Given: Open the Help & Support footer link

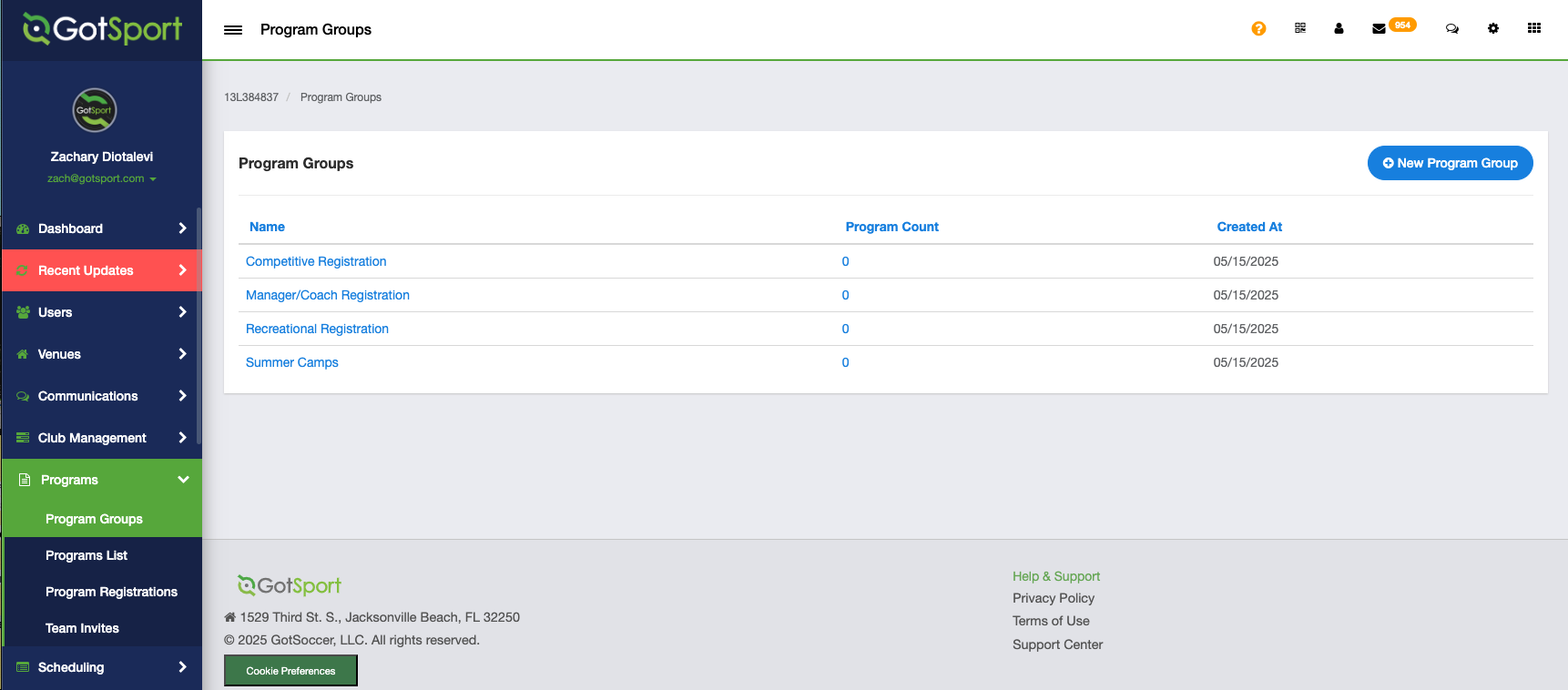Looking at the screenshot, I should 1056,576.
